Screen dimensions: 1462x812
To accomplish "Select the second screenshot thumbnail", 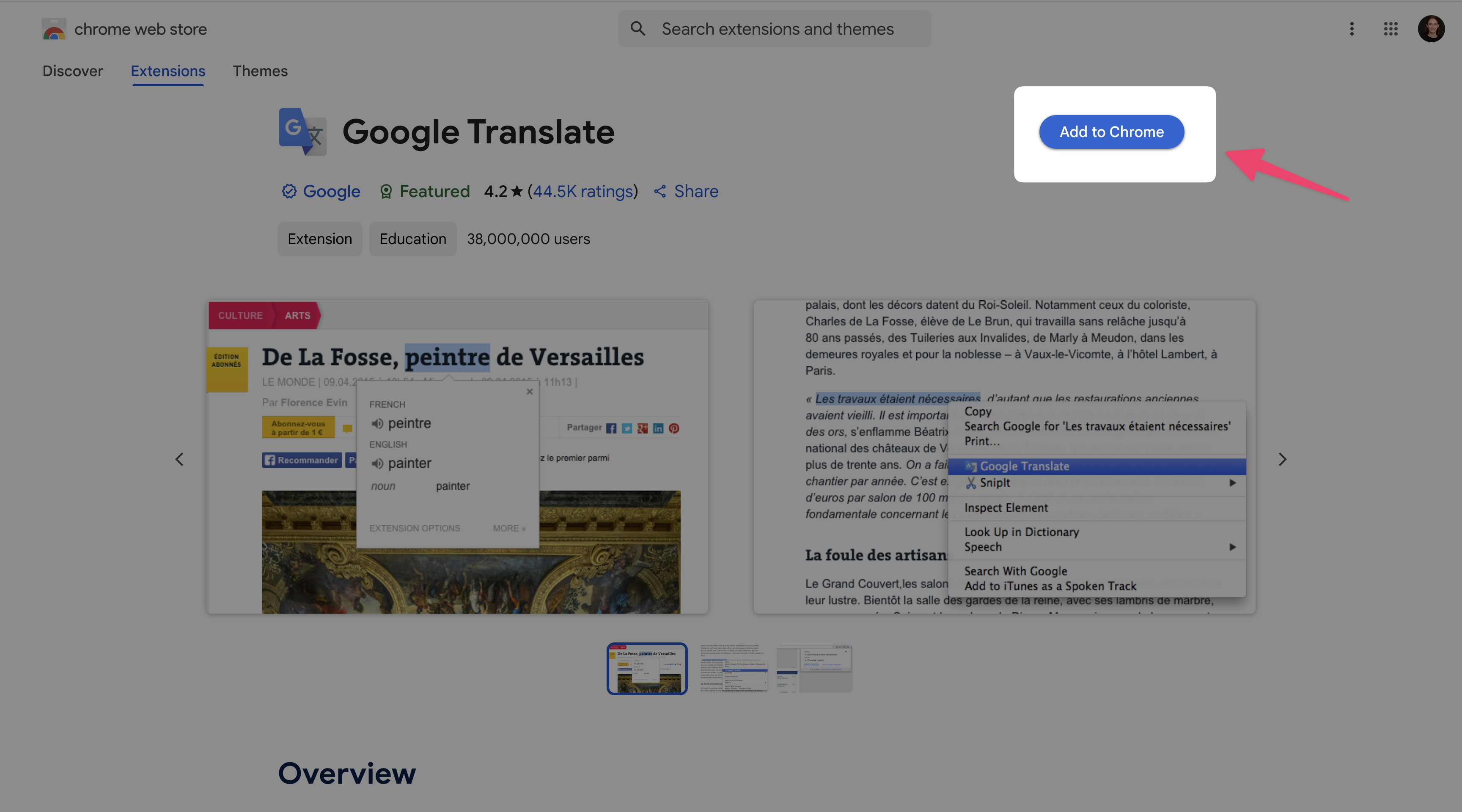I will click(733, 669).
